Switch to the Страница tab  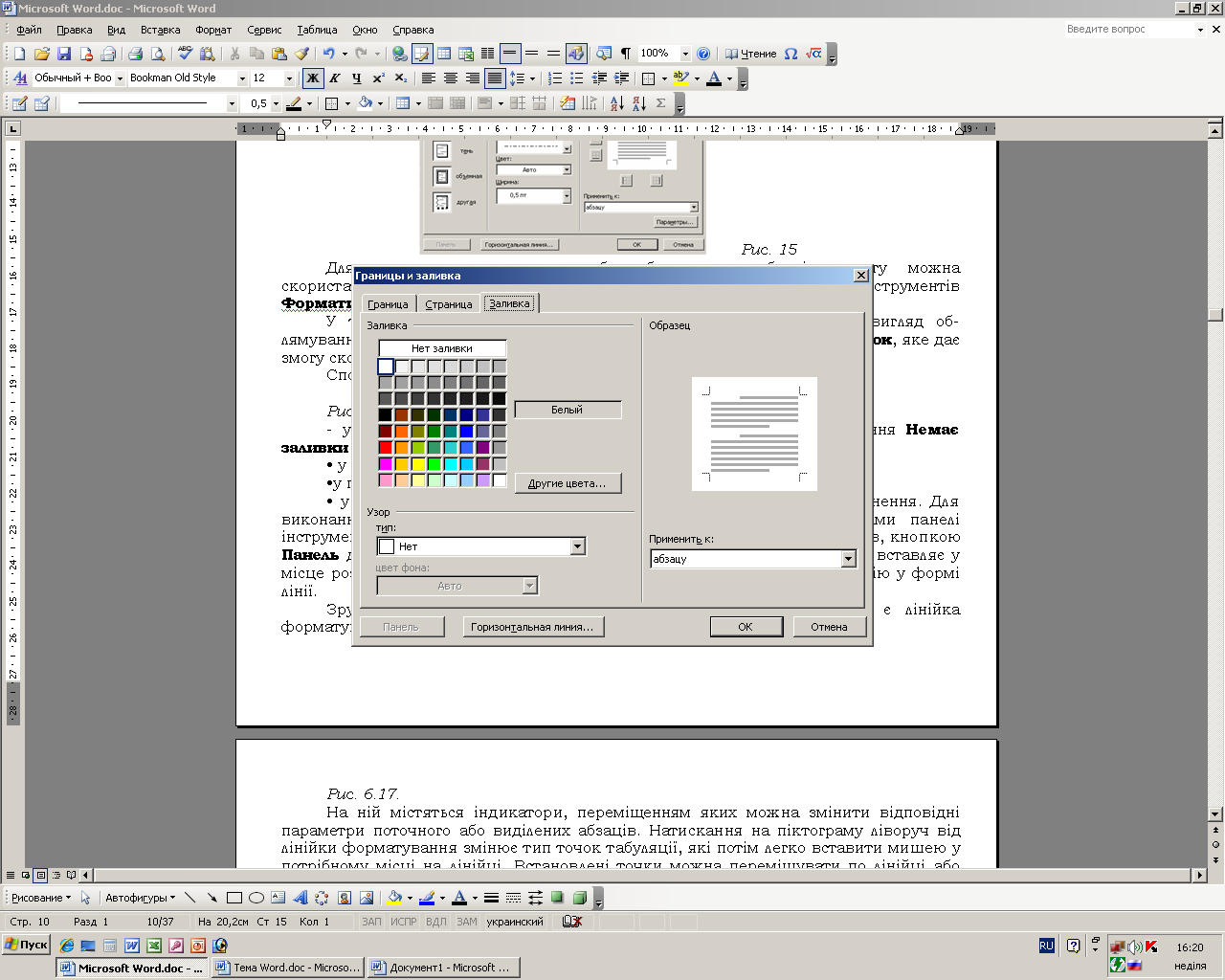pos(448,304)
